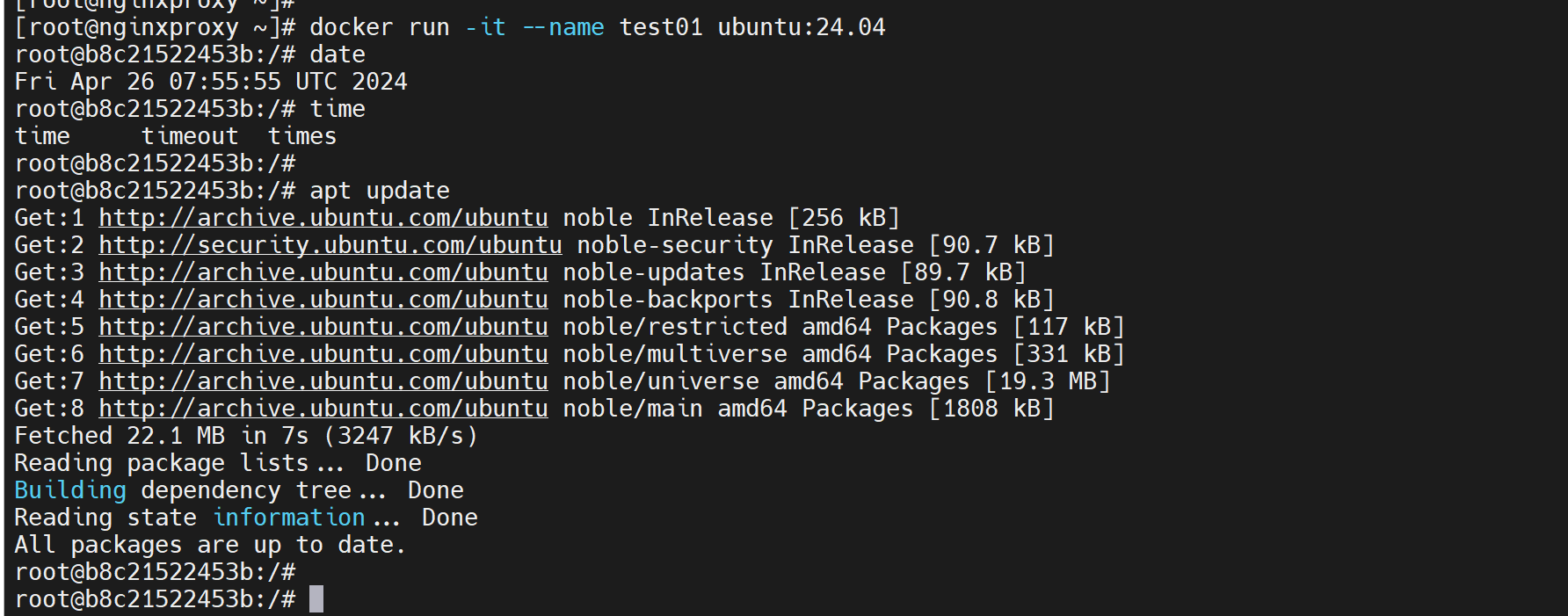Image resolution: width=1568 pixels, height=616 pixels.
Task: Click the noble/multiverse archive link on Get:6
Action: 323,354
